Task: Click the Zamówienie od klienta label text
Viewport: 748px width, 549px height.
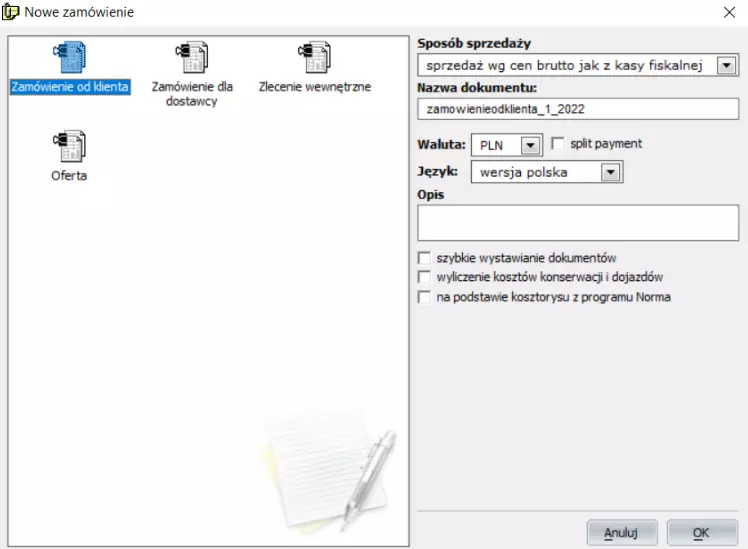Action: click(70, 87)
